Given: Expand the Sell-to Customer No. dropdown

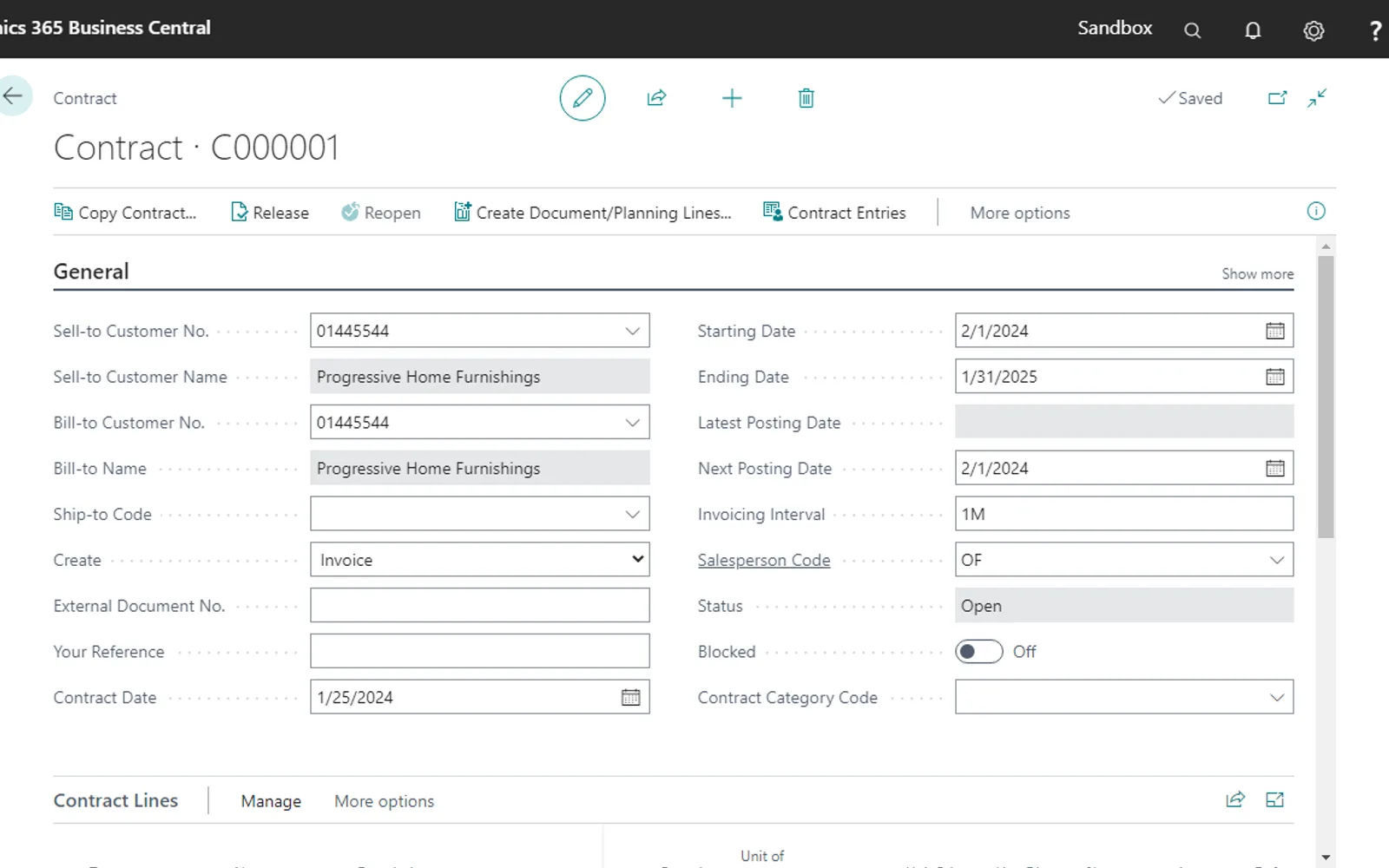Looking at the screenshot, I should [x=632, y=331].
